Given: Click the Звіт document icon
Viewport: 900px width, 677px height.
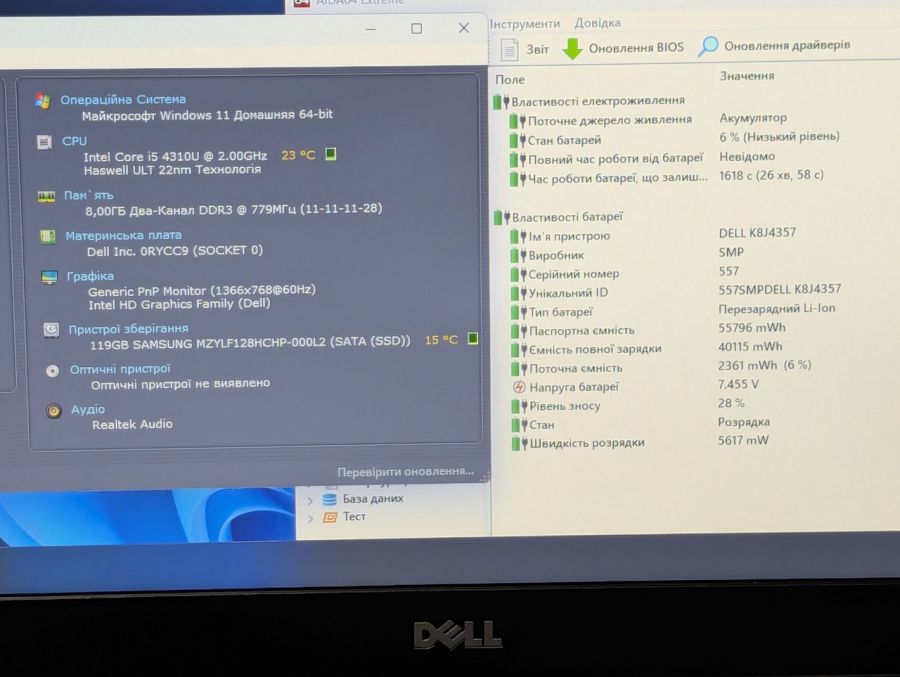Looking at the screenshot, I should point(509,49).
